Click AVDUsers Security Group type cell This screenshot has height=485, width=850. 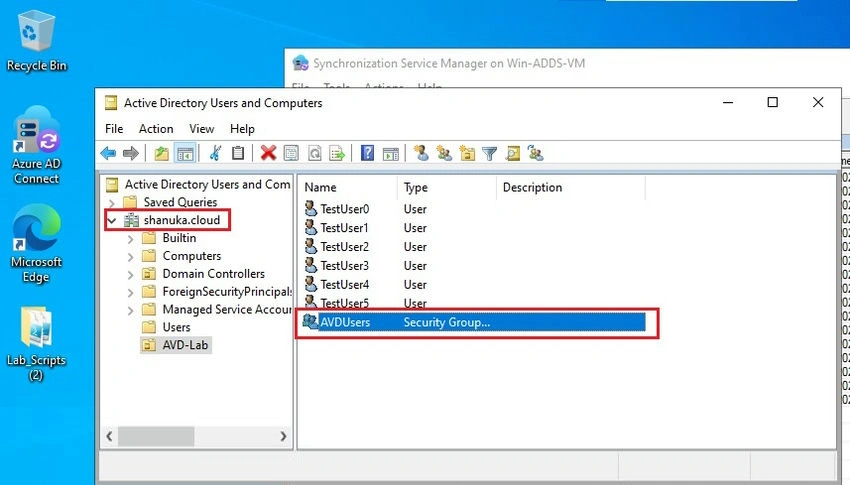click(447, 322)
